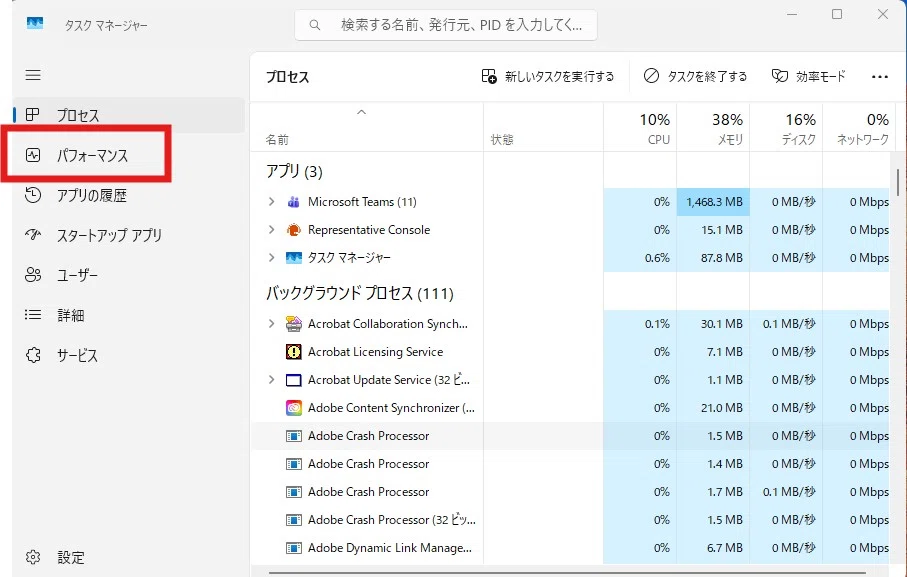
Task: Click the process search input field
Action: [x=446, y=25]
